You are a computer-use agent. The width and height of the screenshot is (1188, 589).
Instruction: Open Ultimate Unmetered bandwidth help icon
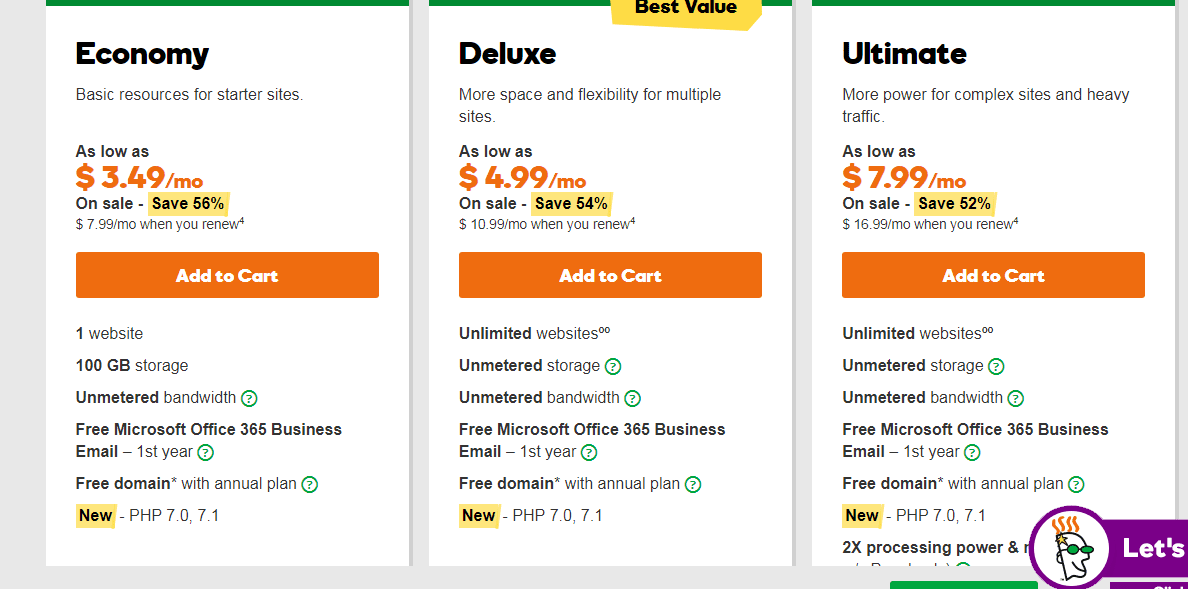[x=1016, y=398]
